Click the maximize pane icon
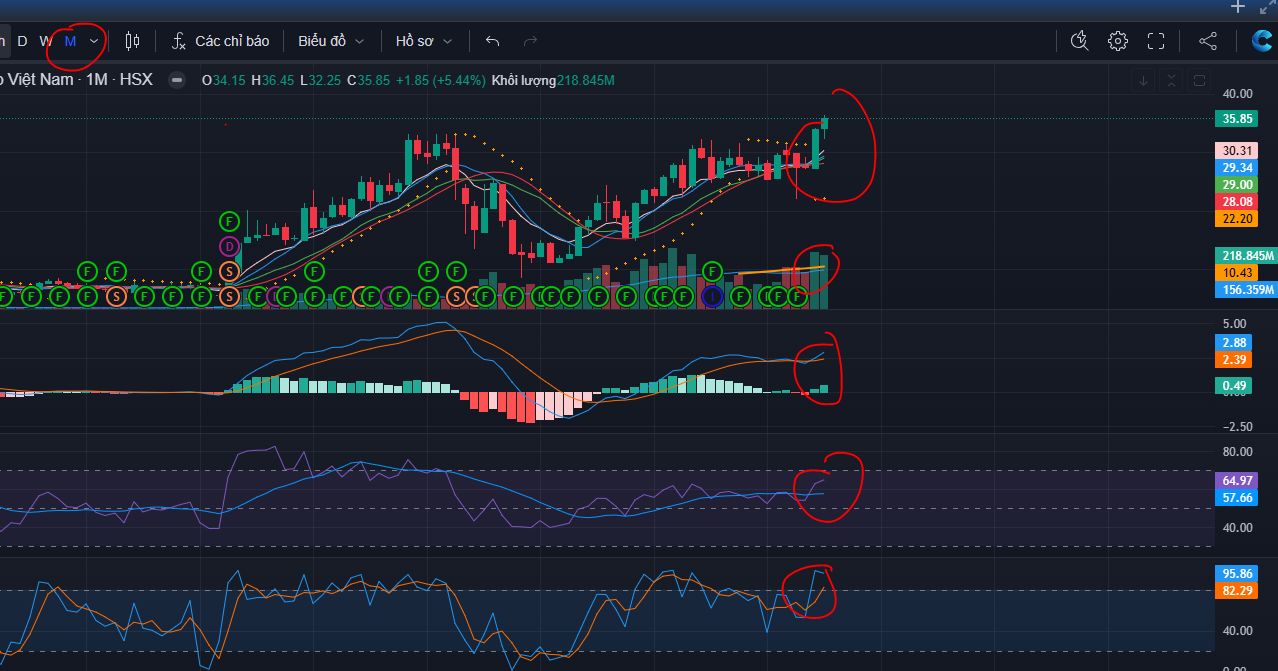The image size is (1278, 671). point(1200,80)
